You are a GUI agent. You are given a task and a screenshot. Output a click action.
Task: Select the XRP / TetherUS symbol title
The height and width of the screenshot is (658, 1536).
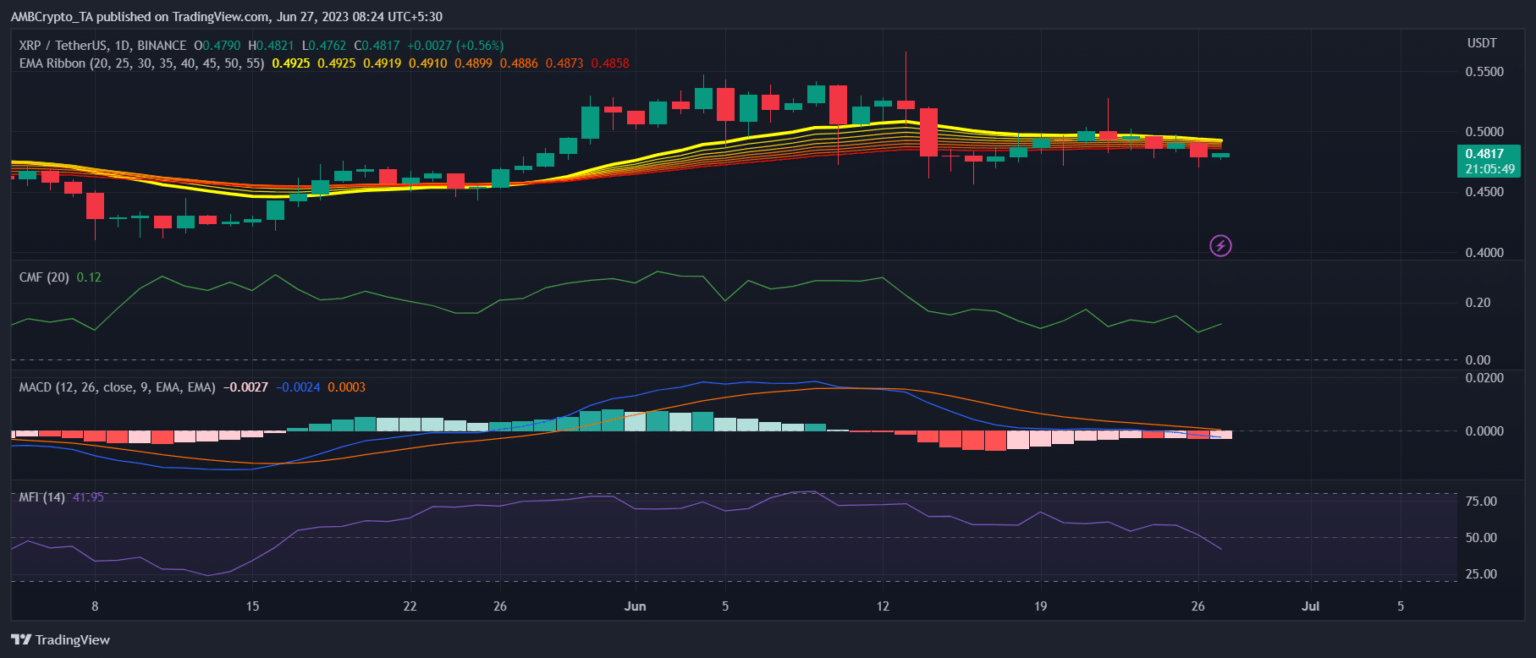pos(72,45)
